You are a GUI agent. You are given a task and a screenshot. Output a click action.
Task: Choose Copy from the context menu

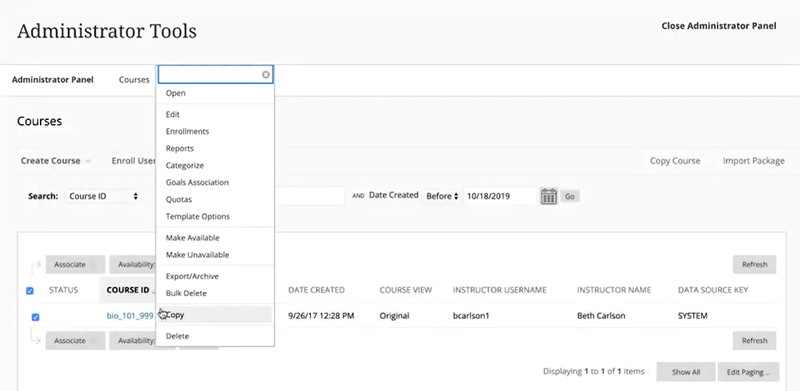[x=215, y=315]
